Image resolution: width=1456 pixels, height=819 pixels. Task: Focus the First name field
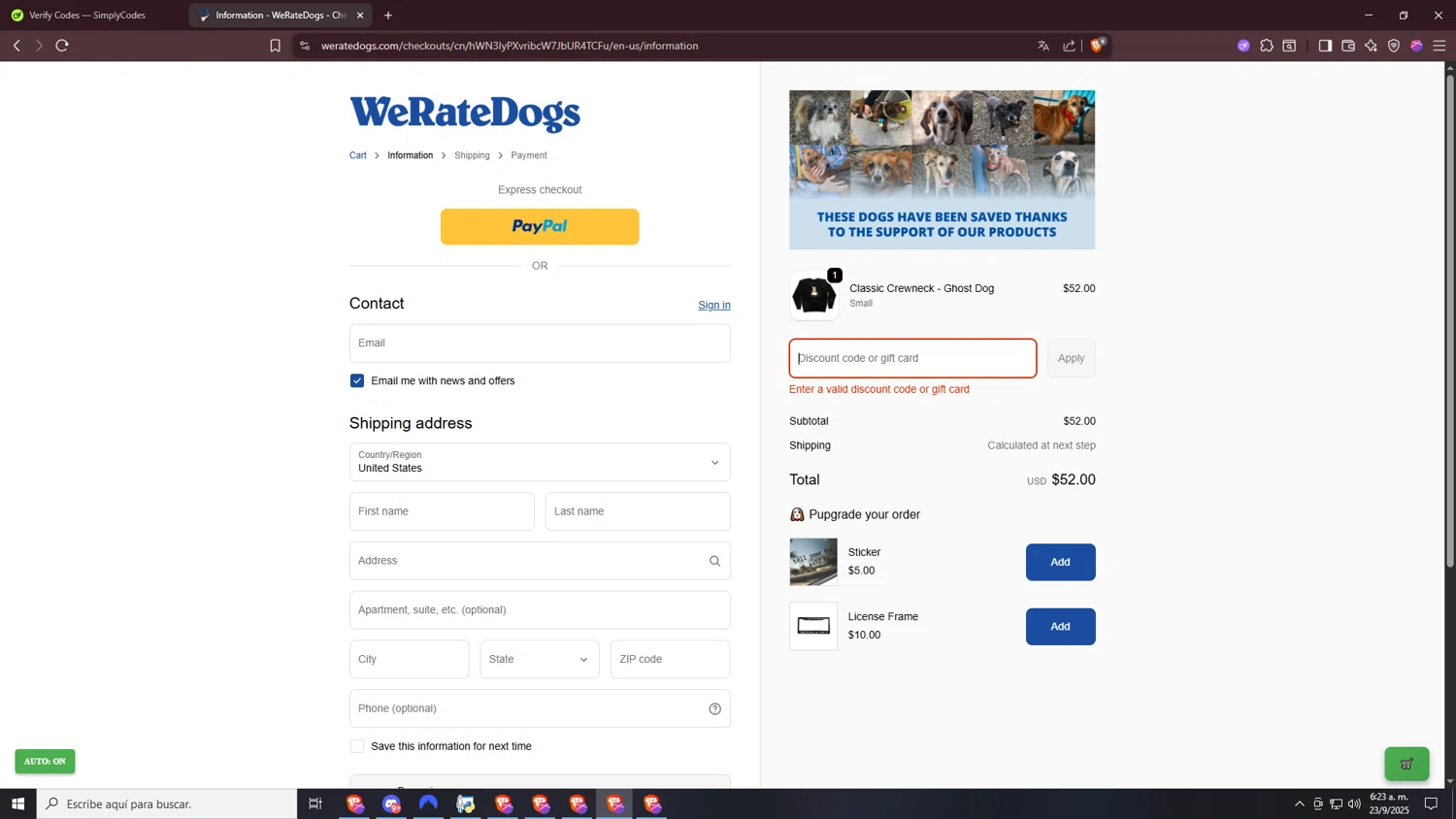[x=442, y=511]
